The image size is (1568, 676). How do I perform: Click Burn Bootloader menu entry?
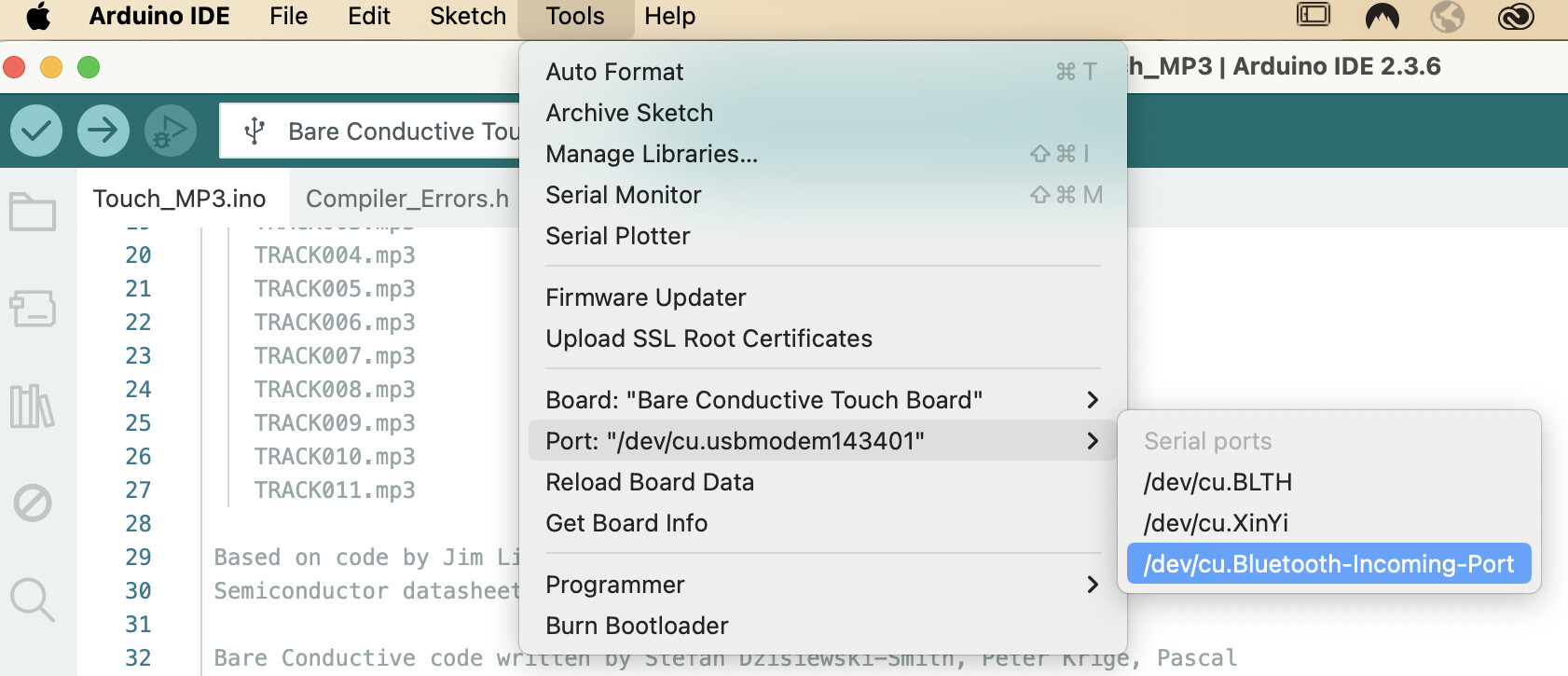click(637, 626)
